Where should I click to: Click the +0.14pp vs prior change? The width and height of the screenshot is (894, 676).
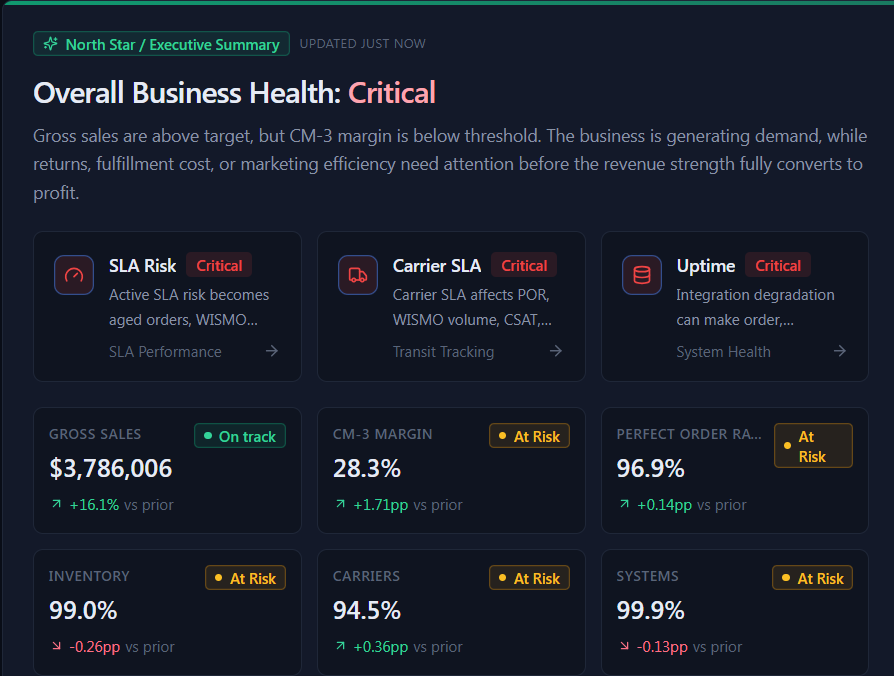[692, 505]
